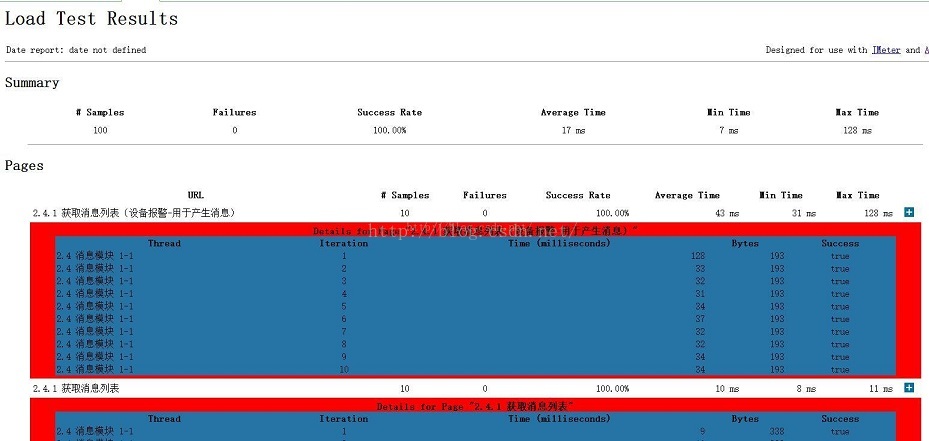Select the 2.4.1 获取消息列表（设备报警-用于产生消息） URL text
The image size is (929, 441).
tap(134, 213)
